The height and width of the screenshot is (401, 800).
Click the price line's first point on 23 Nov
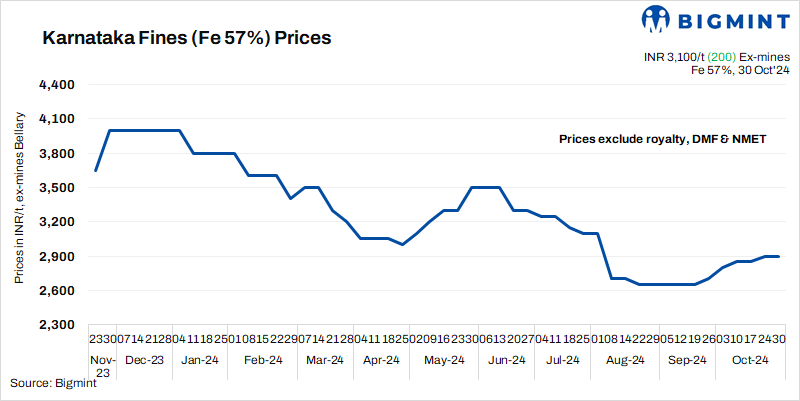[95, 171]
